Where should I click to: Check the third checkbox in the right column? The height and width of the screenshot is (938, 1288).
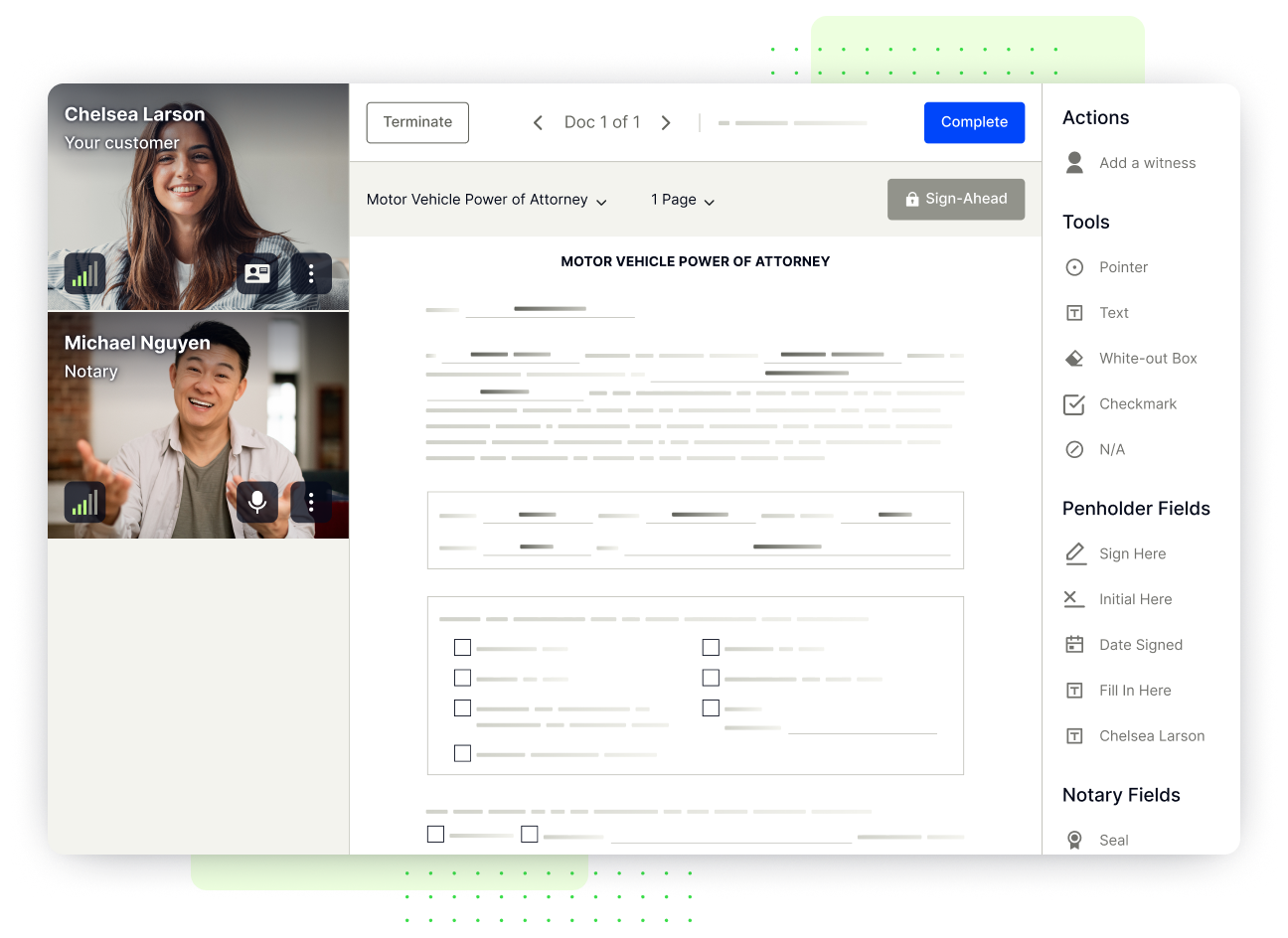click(711, 708)
